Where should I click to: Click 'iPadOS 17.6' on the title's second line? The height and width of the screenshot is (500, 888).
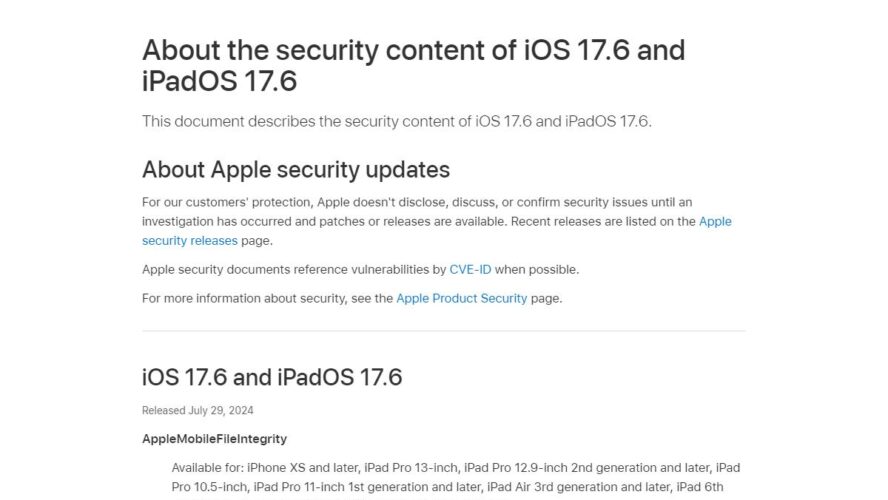pyautogui.click(x=219, y=81)
